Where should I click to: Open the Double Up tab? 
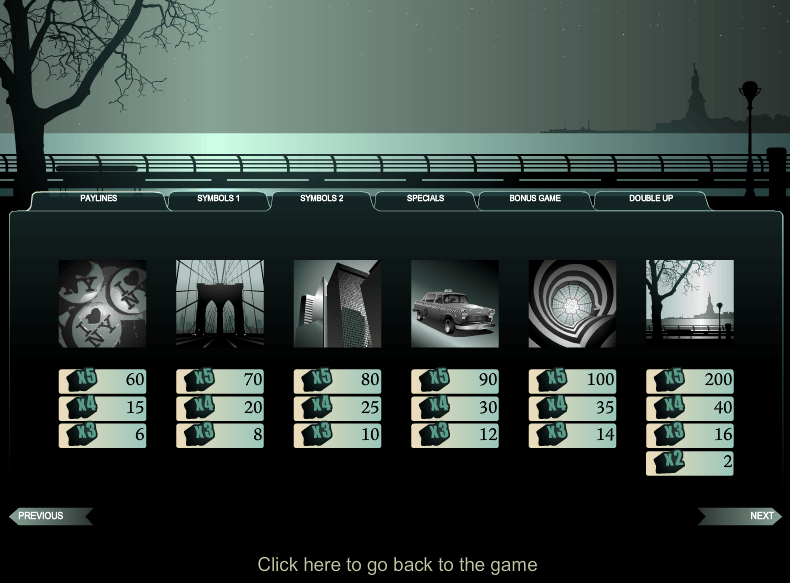coord(651,199)
